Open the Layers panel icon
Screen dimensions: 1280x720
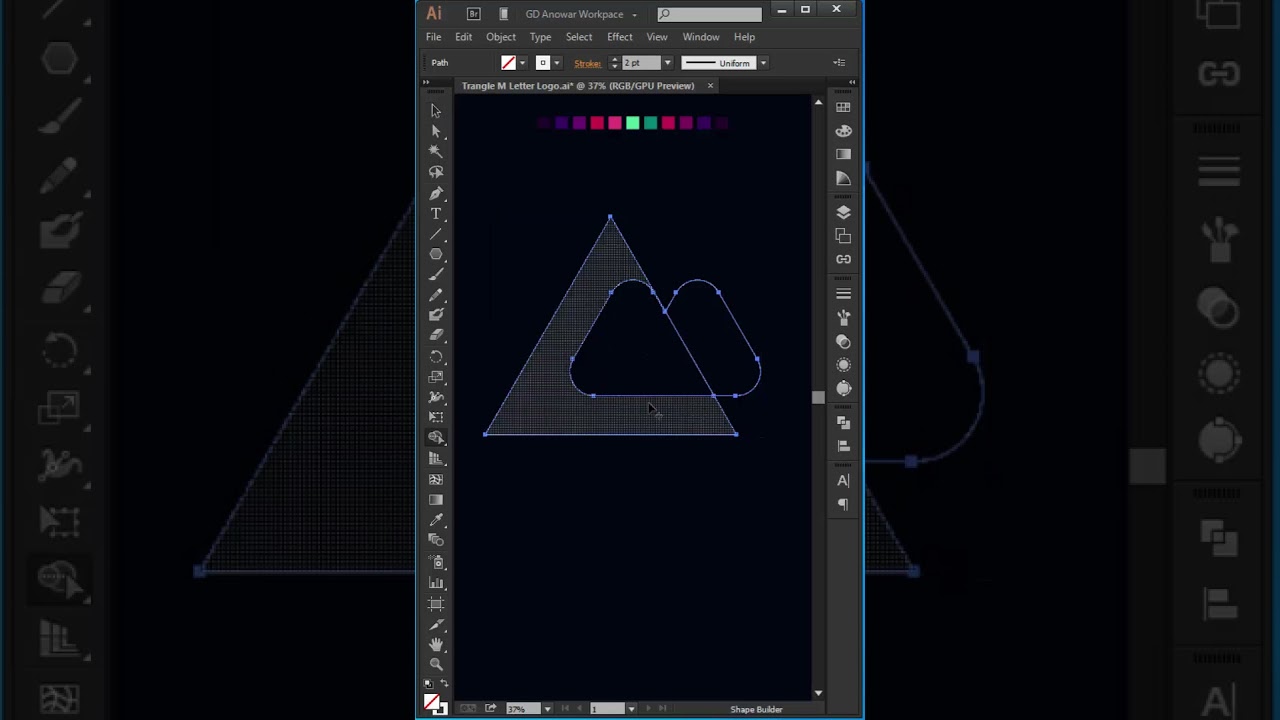(843, 212)
